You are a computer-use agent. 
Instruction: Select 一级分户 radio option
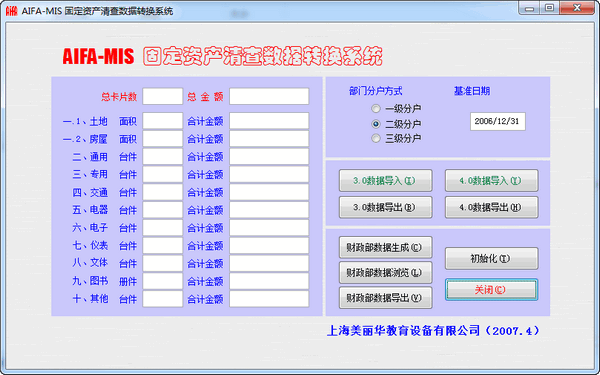coord(396,109)
